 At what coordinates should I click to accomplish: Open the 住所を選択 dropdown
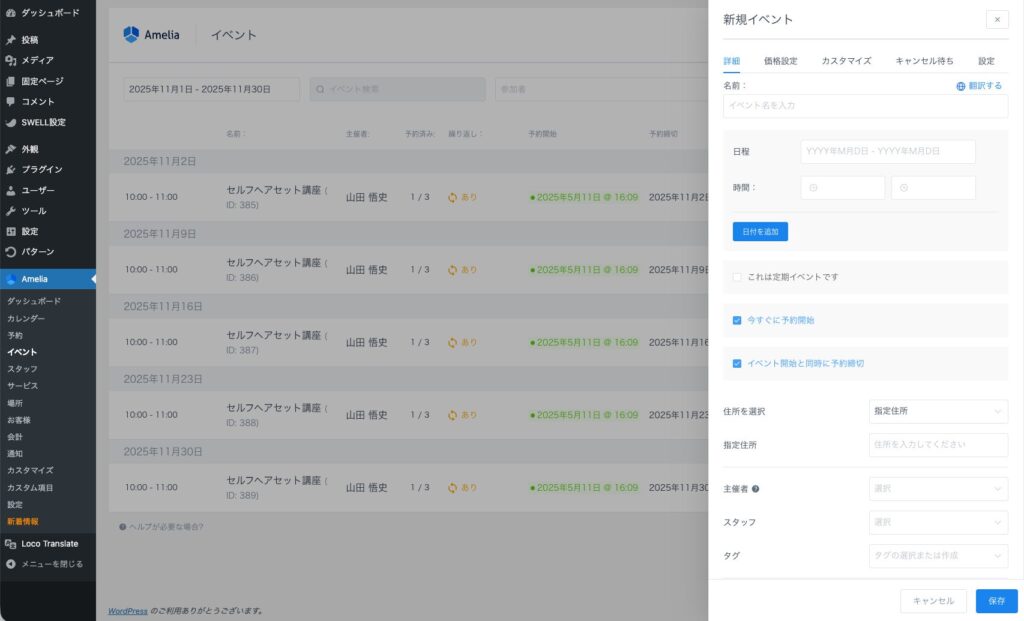point(937,411)
